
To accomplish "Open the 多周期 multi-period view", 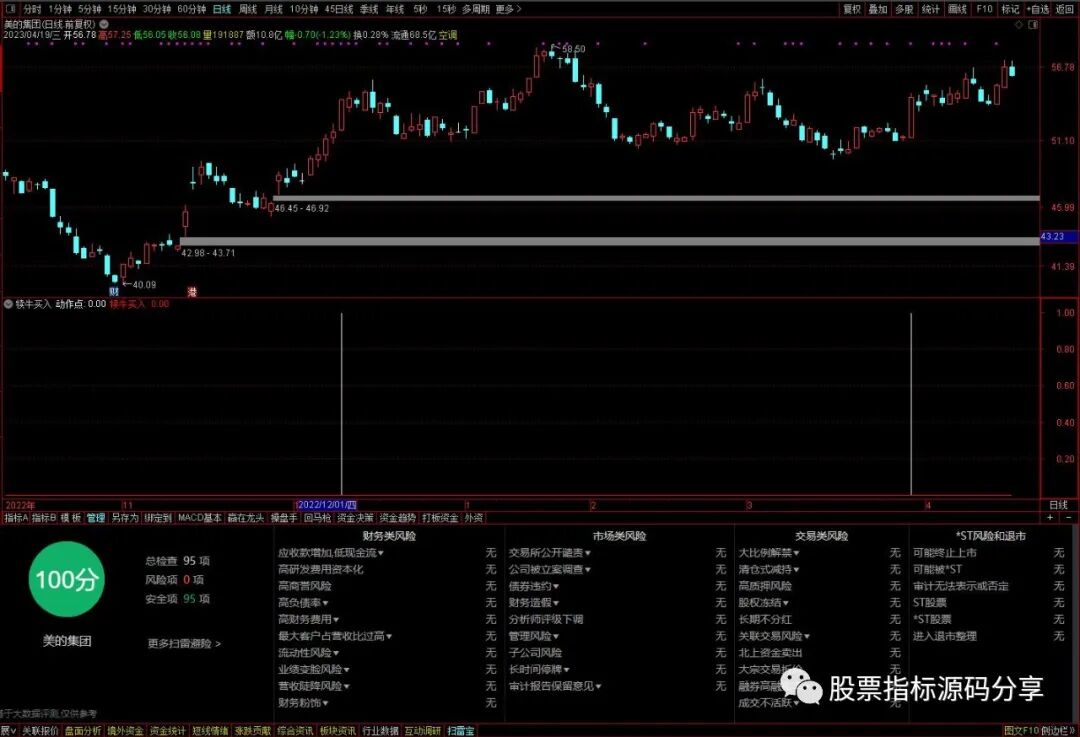I will pyautogui.click(x=475, y=9).
